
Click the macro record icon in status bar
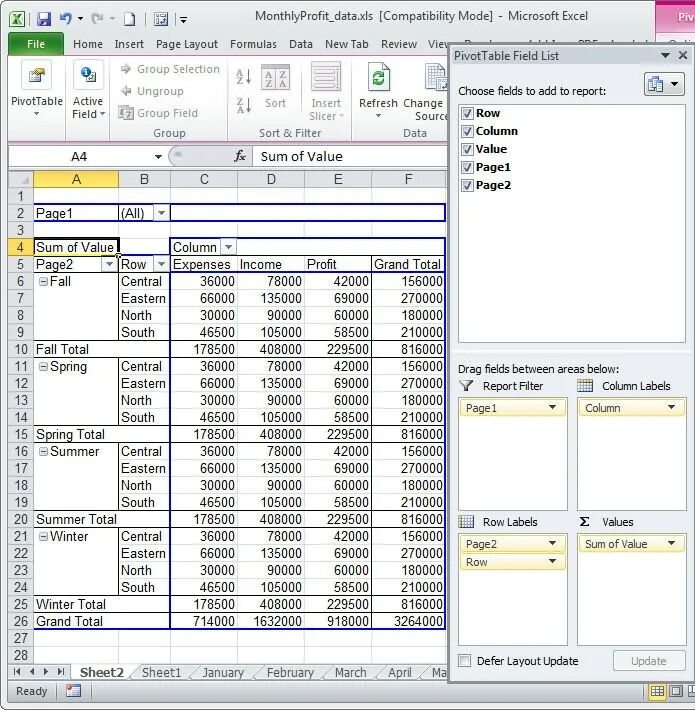pos(73,691)
